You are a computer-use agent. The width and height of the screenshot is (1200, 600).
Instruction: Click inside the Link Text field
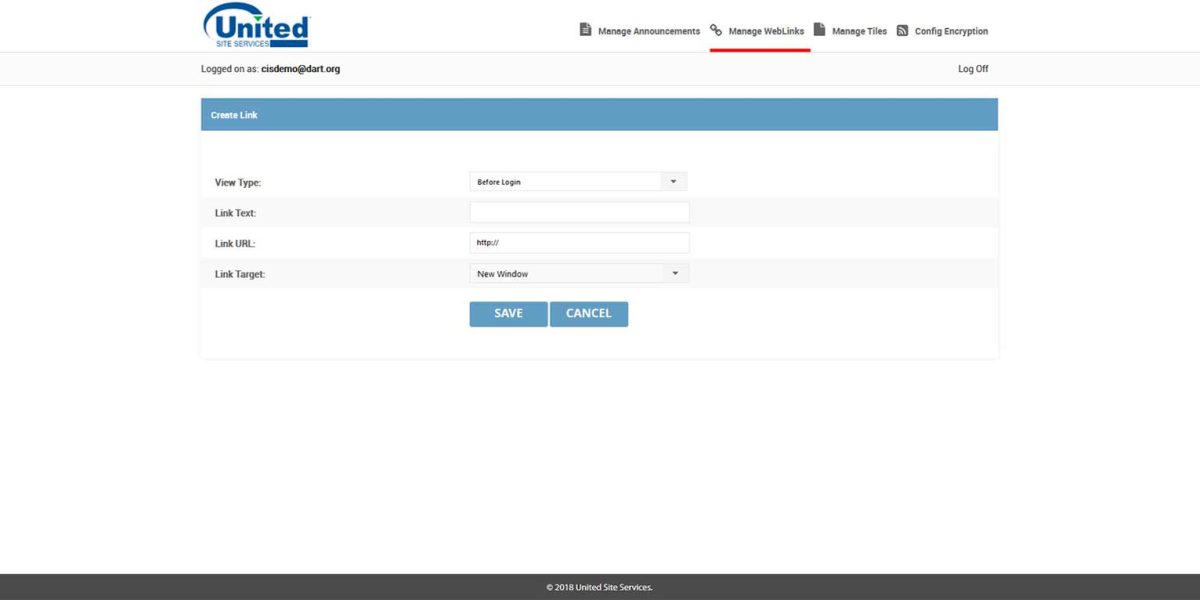[x=579, y=211]
